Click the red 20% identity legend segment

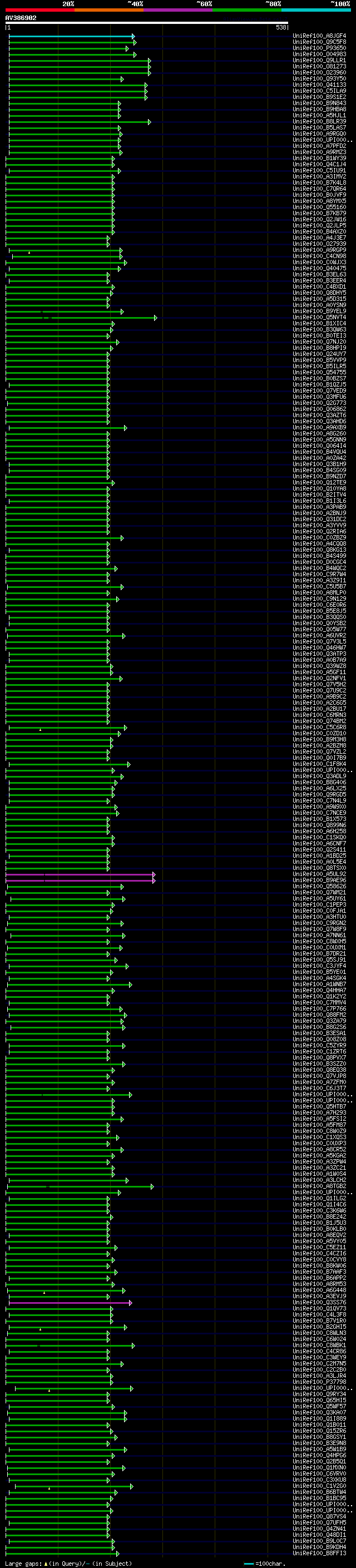(39, 10)
